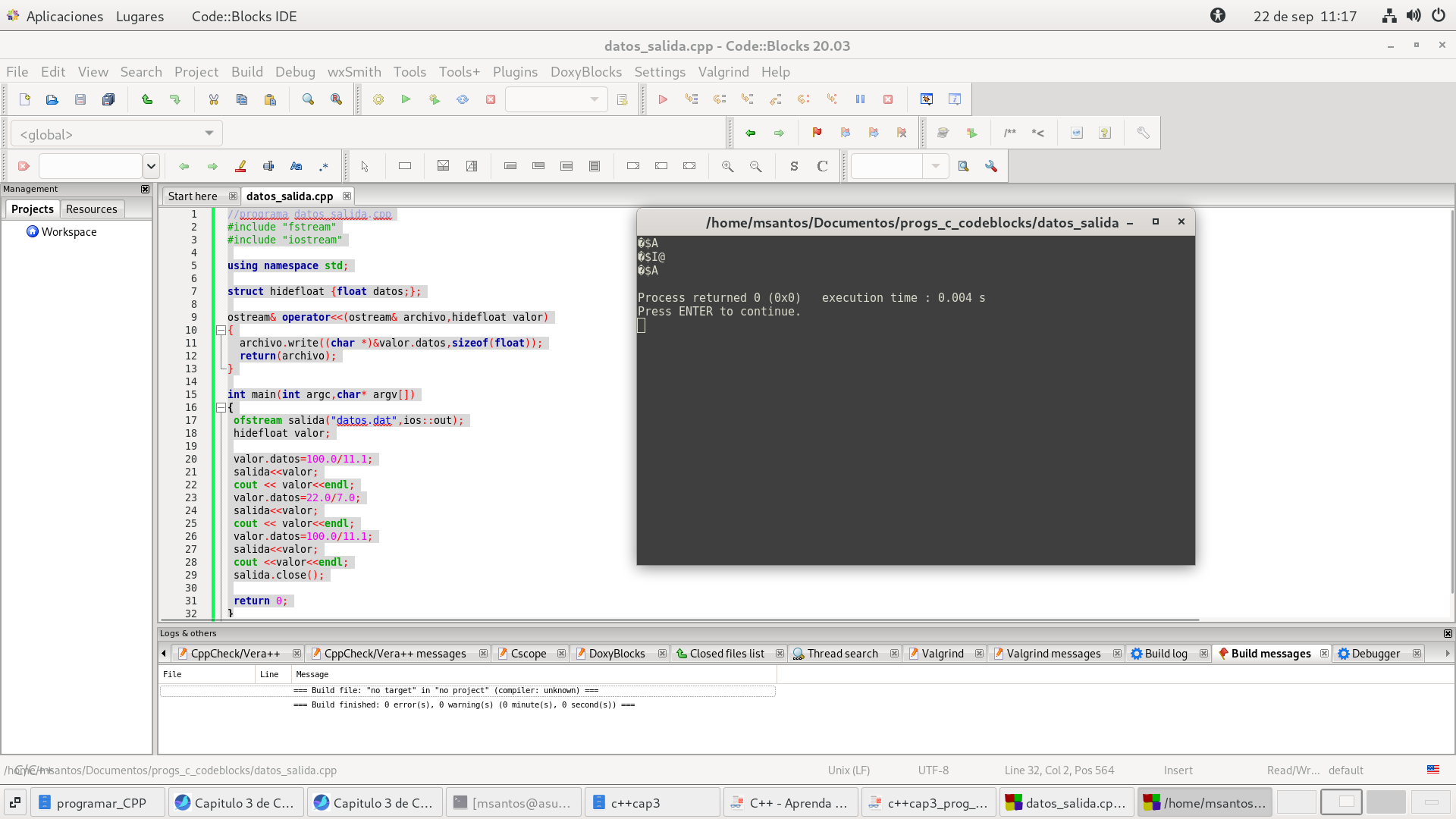The height and width of the screenshot is (819, 1456).
Task: Click the New file icon
Action: (24, 99)
